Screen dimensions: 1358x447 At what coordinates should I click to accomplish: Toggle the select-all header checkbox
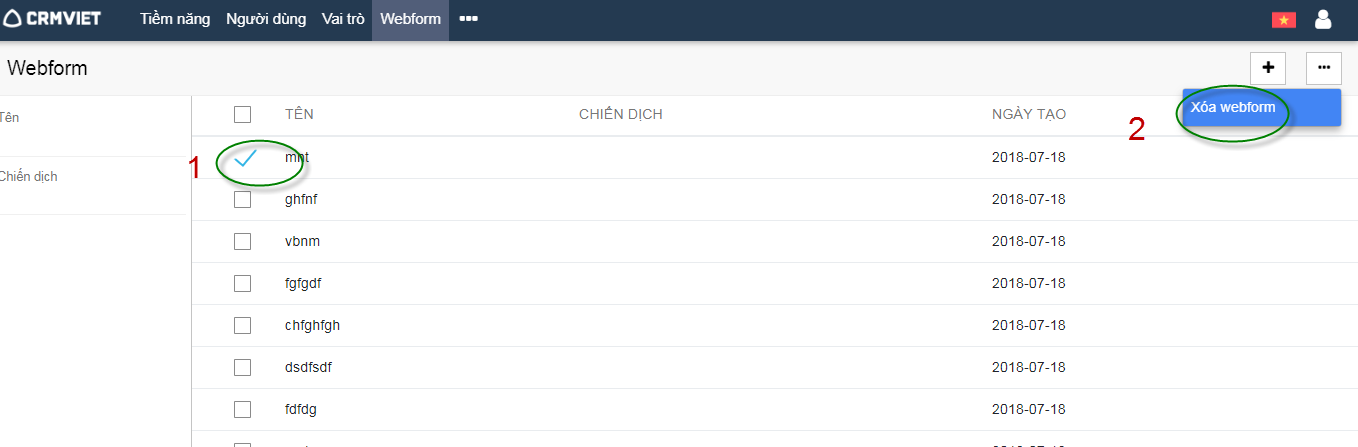pyautogui.click(x=242, y=114)
